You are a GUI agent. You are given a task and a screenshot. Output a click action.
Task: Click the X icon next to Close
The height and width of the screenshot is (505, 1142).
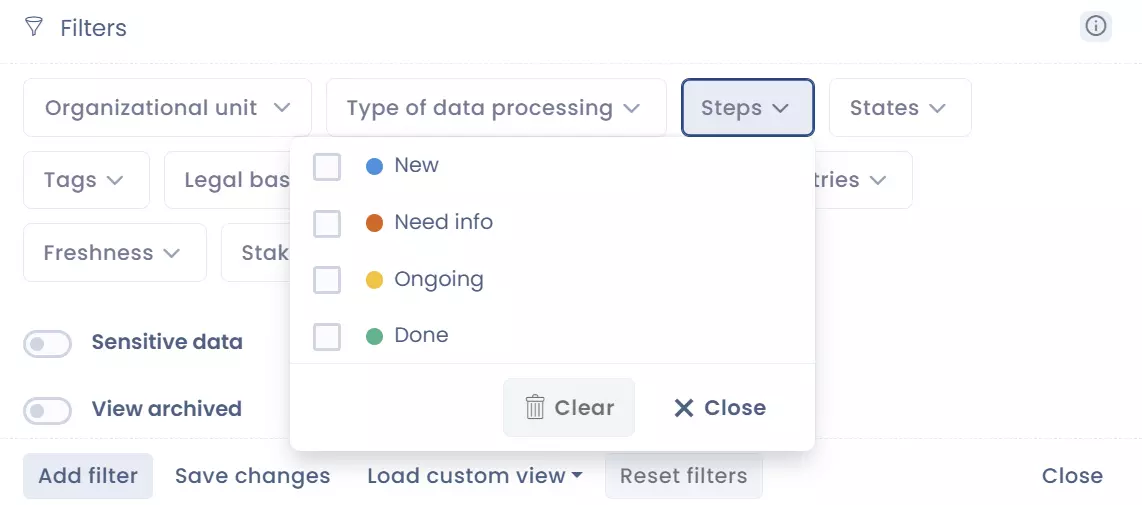(684, 407)
